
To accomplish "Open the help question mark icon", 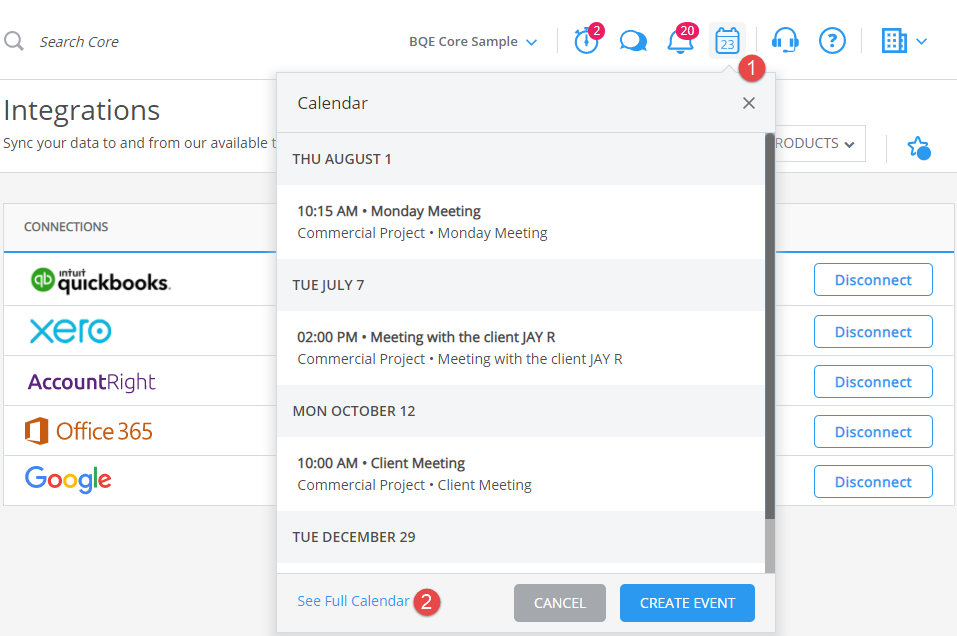I will 832,40.
